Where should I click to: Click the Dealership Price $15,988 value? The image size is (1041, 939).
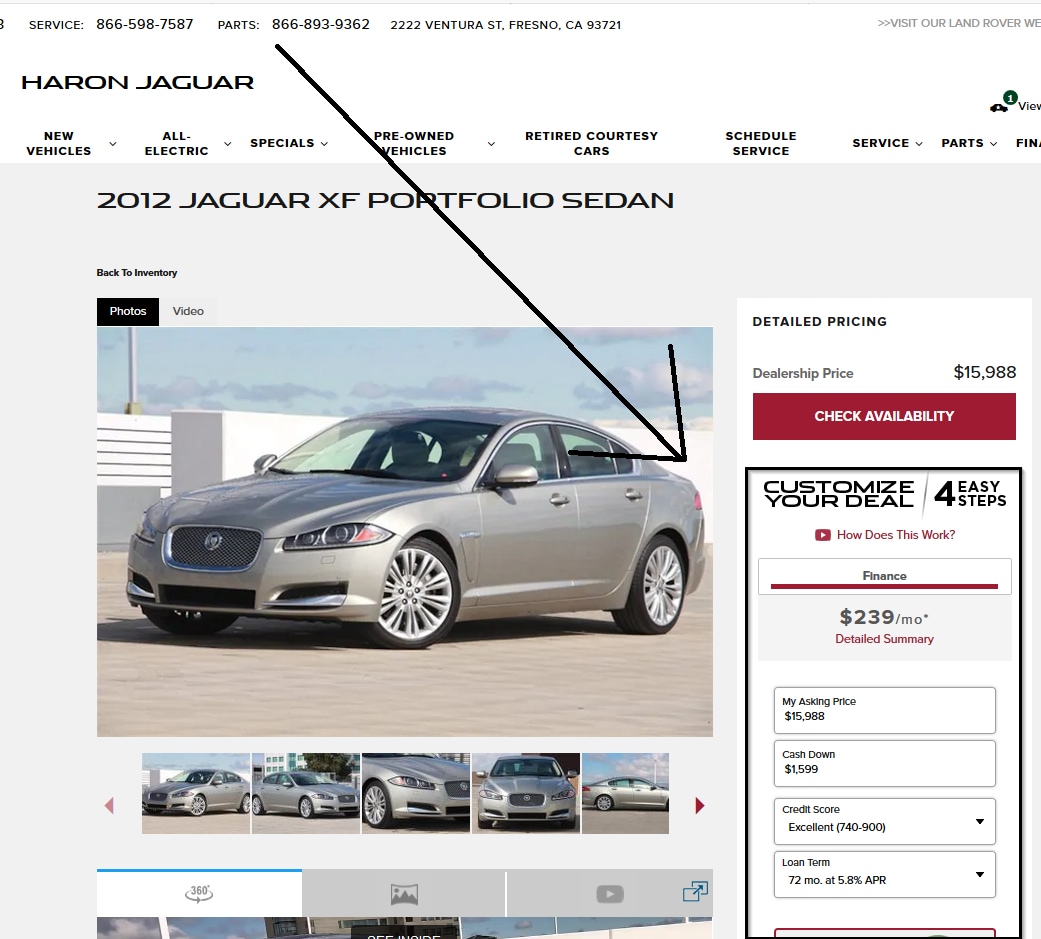click(985, 373)
